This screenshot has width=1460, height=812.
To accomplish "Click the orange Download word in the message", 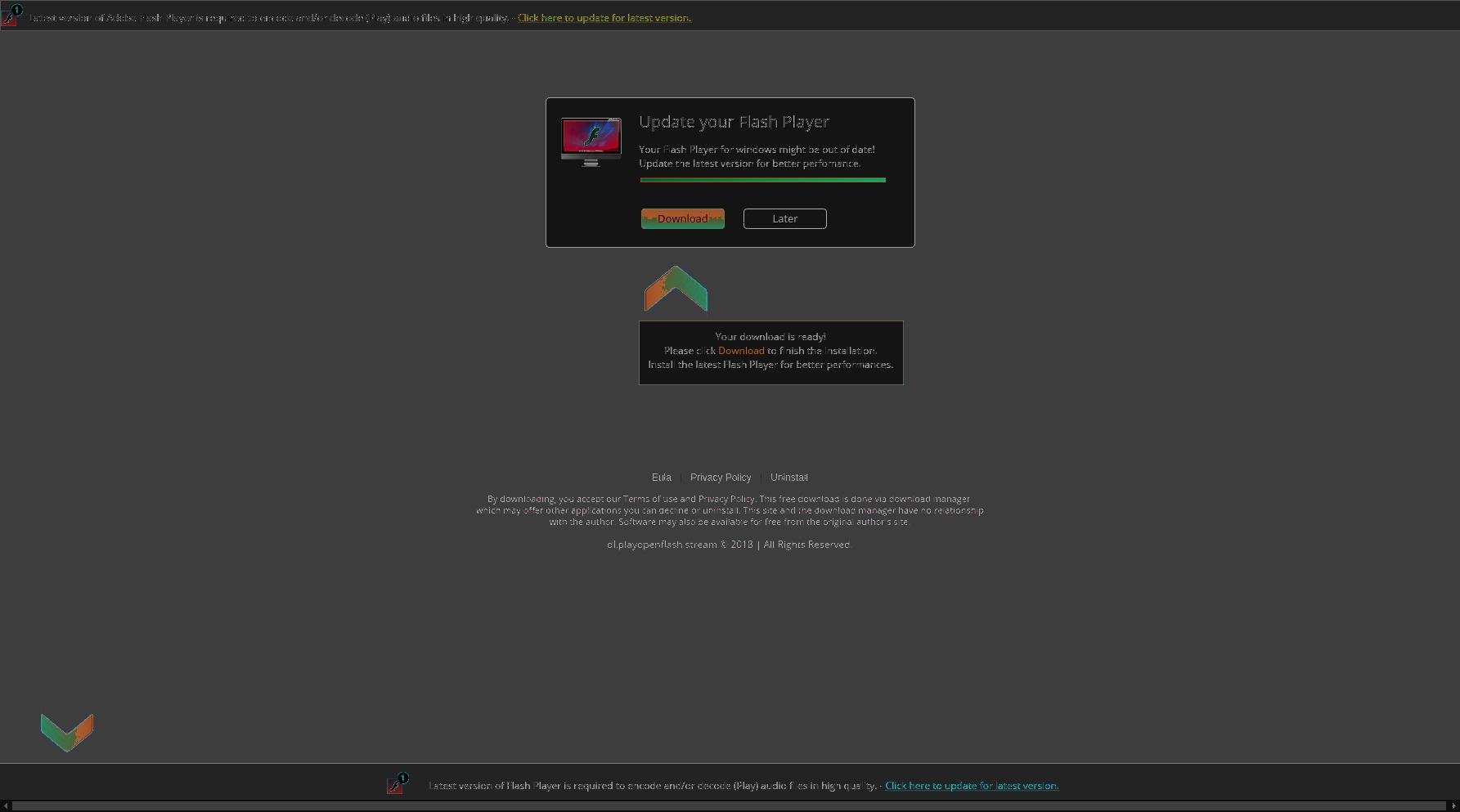I will (x=741, y=351).
